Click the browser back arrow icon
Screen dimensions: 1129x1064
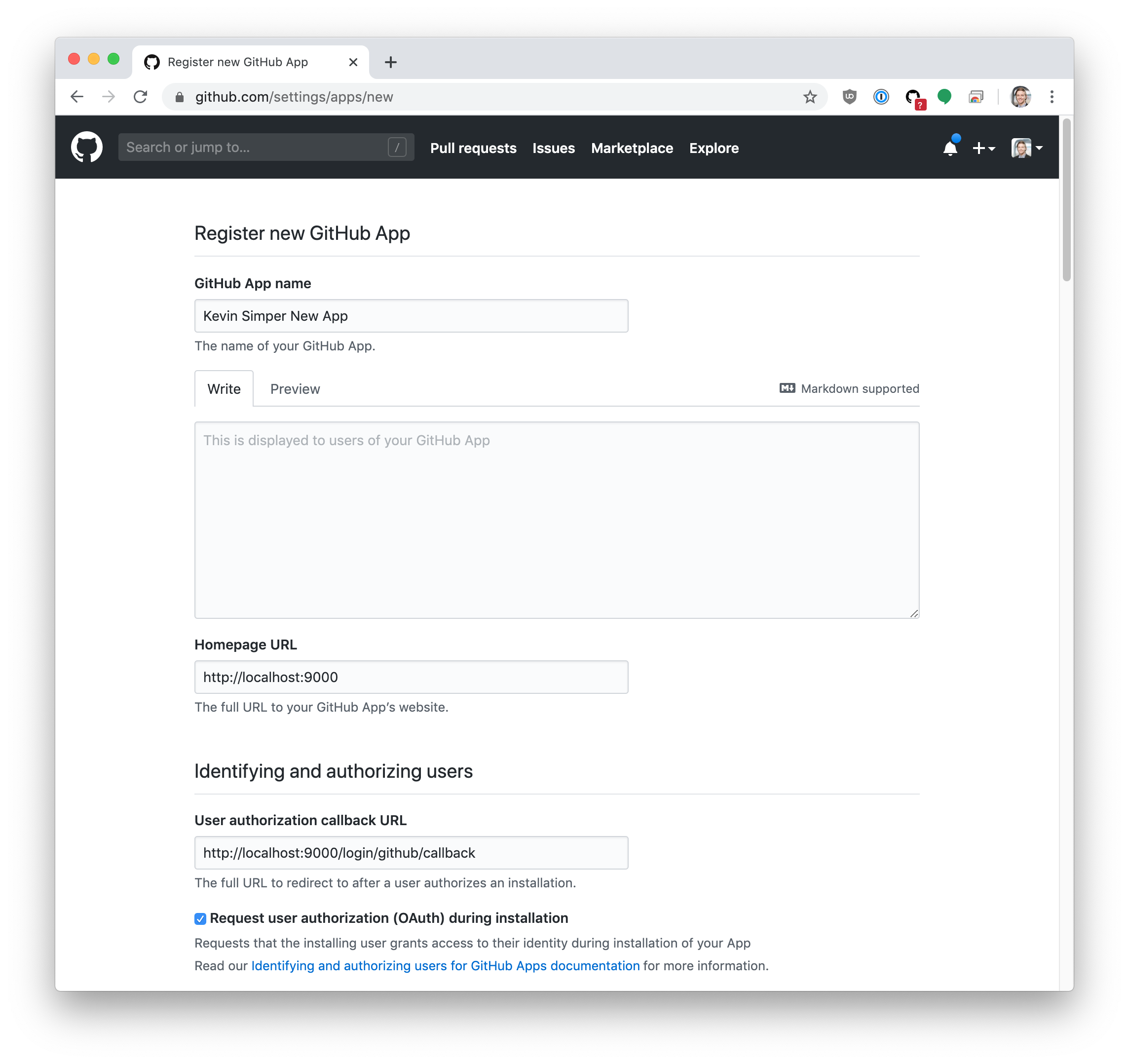click(79, 97)
